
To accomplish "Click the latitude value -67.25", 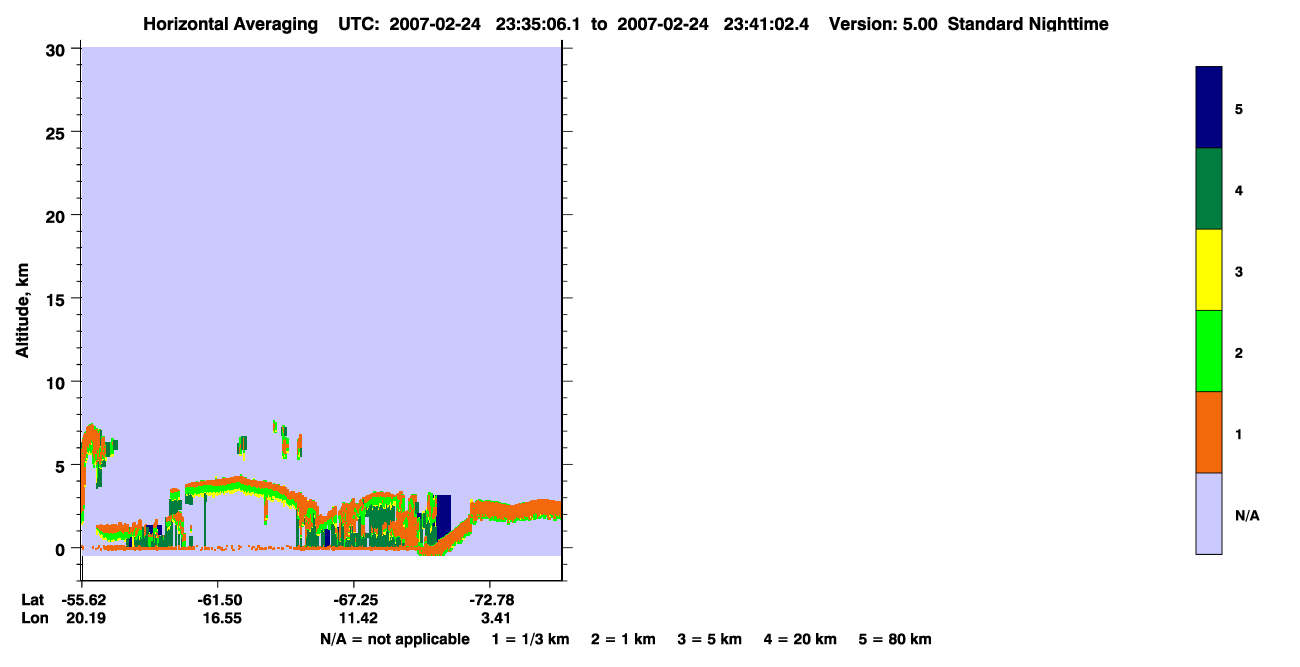I will coord(354,599).
